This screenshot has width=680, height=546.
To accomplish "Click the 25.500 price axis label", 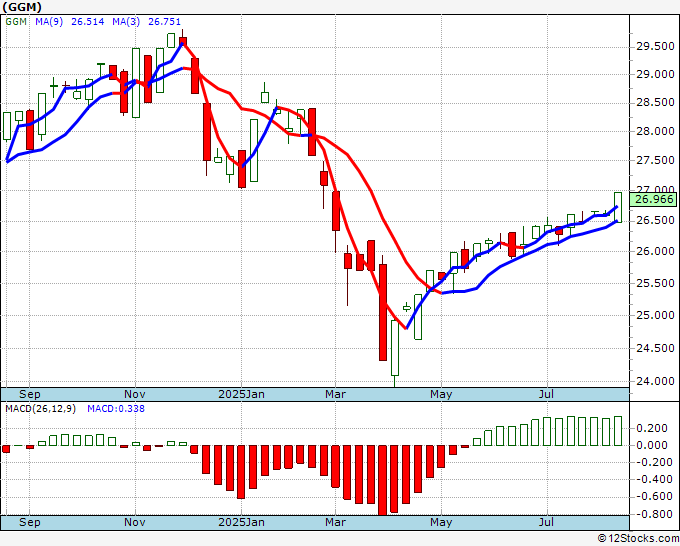I will 655,283.
